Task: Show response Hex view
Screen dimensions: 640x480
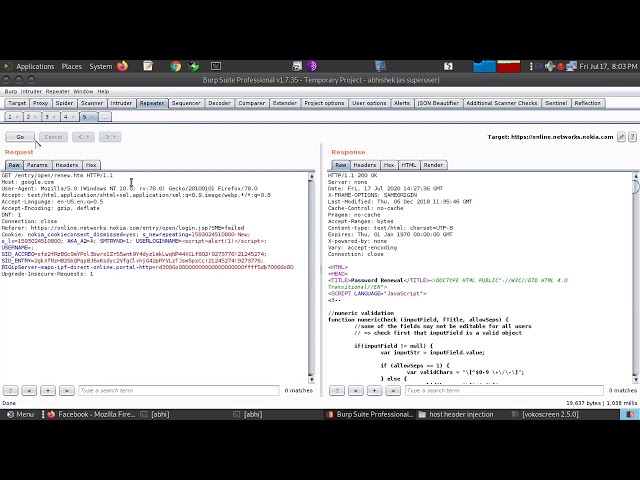Action: (389, 165)
